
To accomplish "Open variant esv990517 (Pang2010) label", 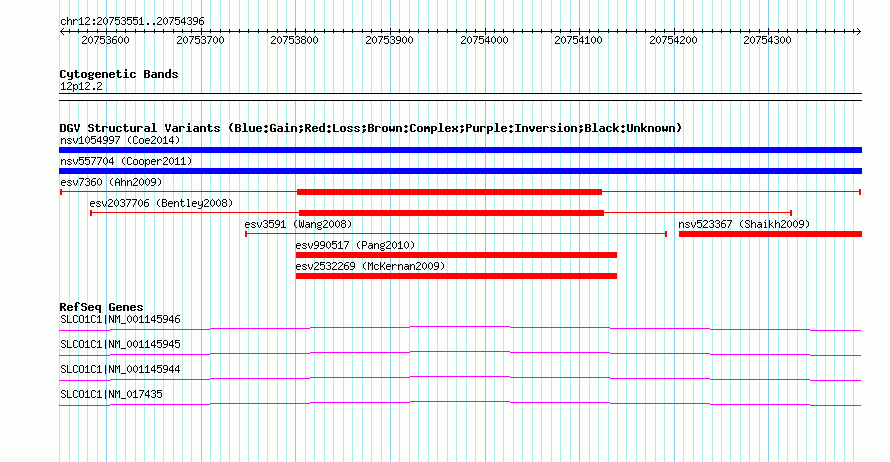I will [355, 245].
